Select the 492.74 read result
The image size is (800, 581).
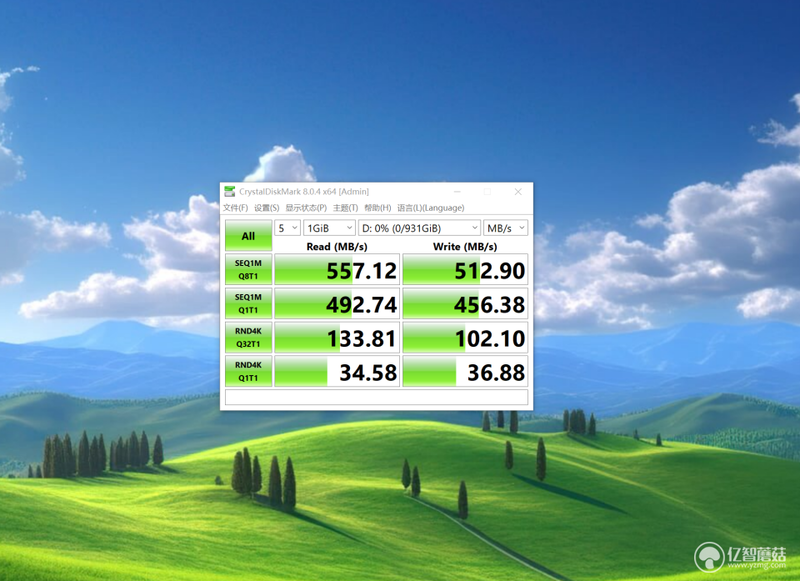tap(337, 304)
